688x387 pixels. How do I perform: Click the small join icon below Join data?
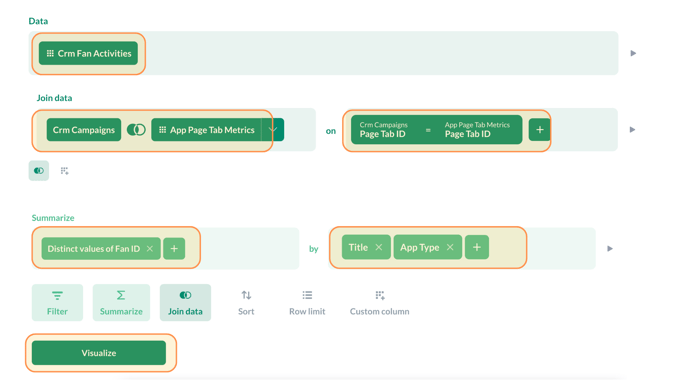pyautogui.click(x=39, y=171)
